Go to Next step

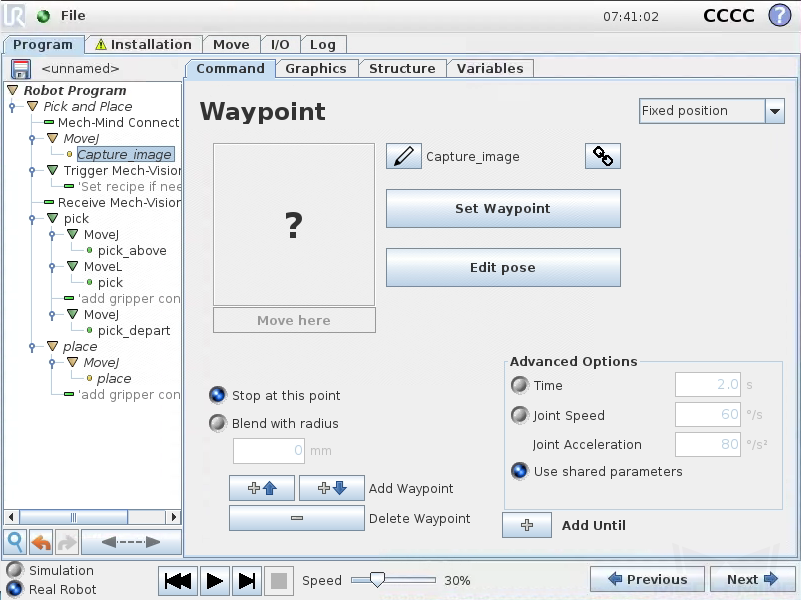[752, 579]
